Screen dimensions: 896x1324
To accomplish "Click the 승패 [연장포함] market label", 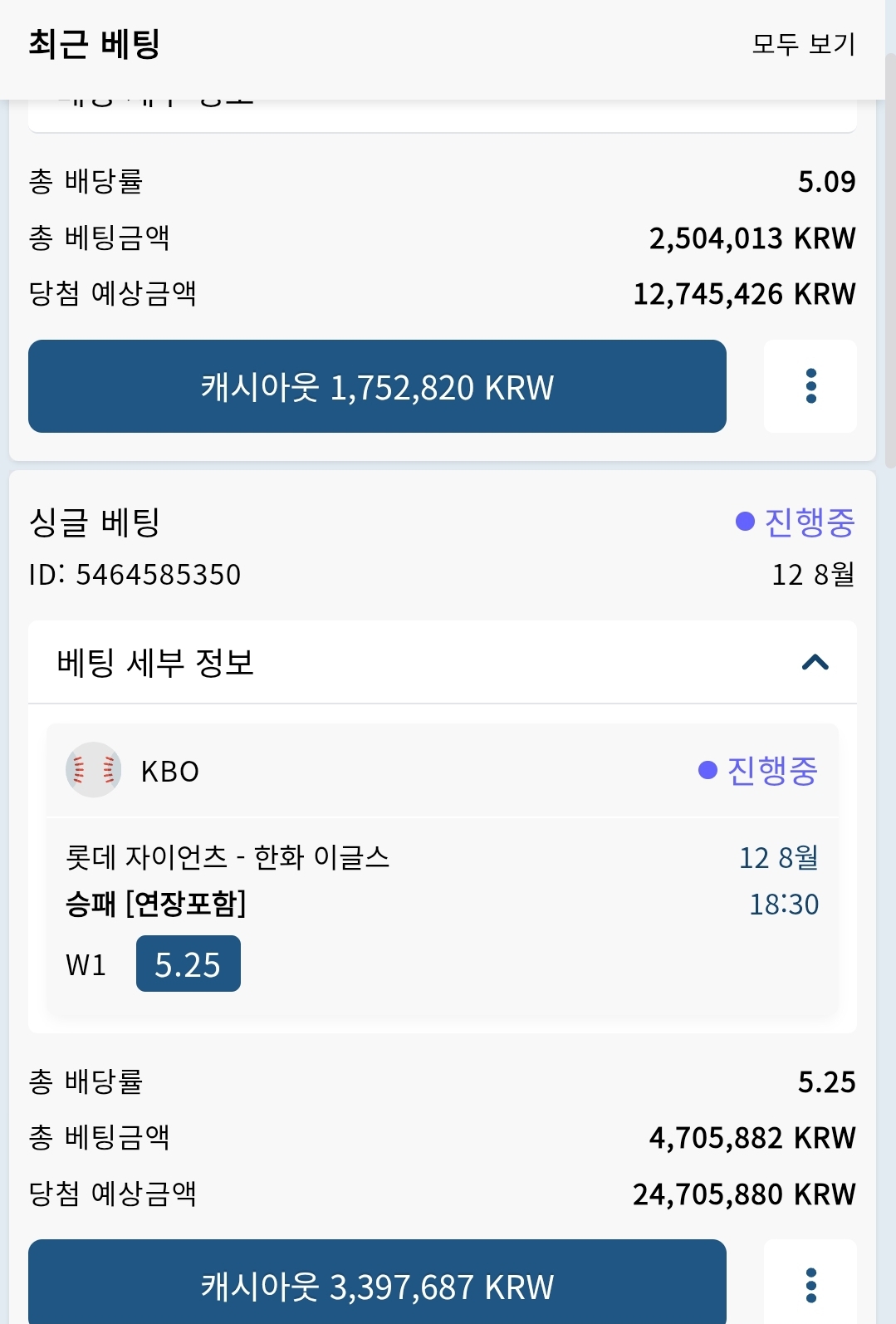I will click(156, 904).
